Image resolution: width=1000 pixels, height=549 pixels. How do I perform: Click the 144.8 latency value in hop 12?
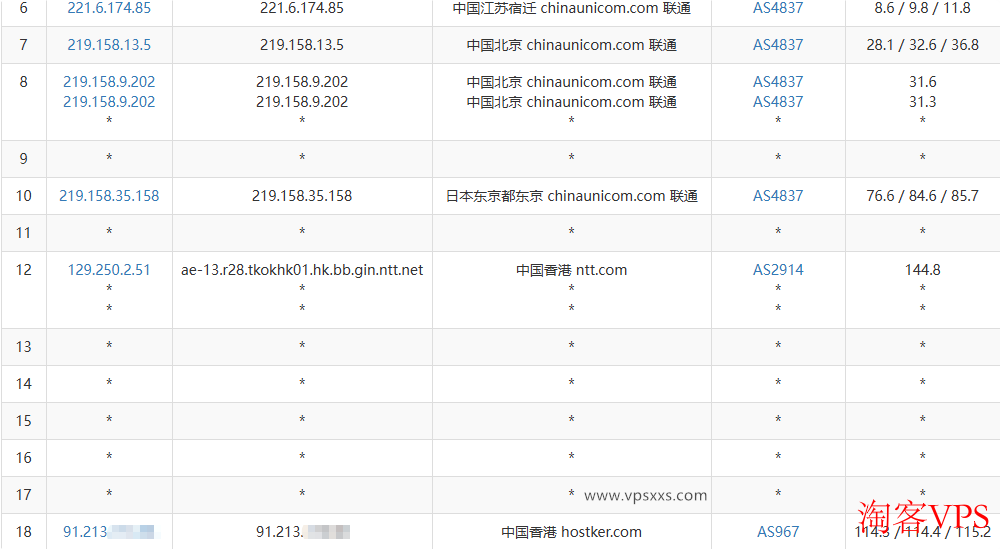[922, 270]
